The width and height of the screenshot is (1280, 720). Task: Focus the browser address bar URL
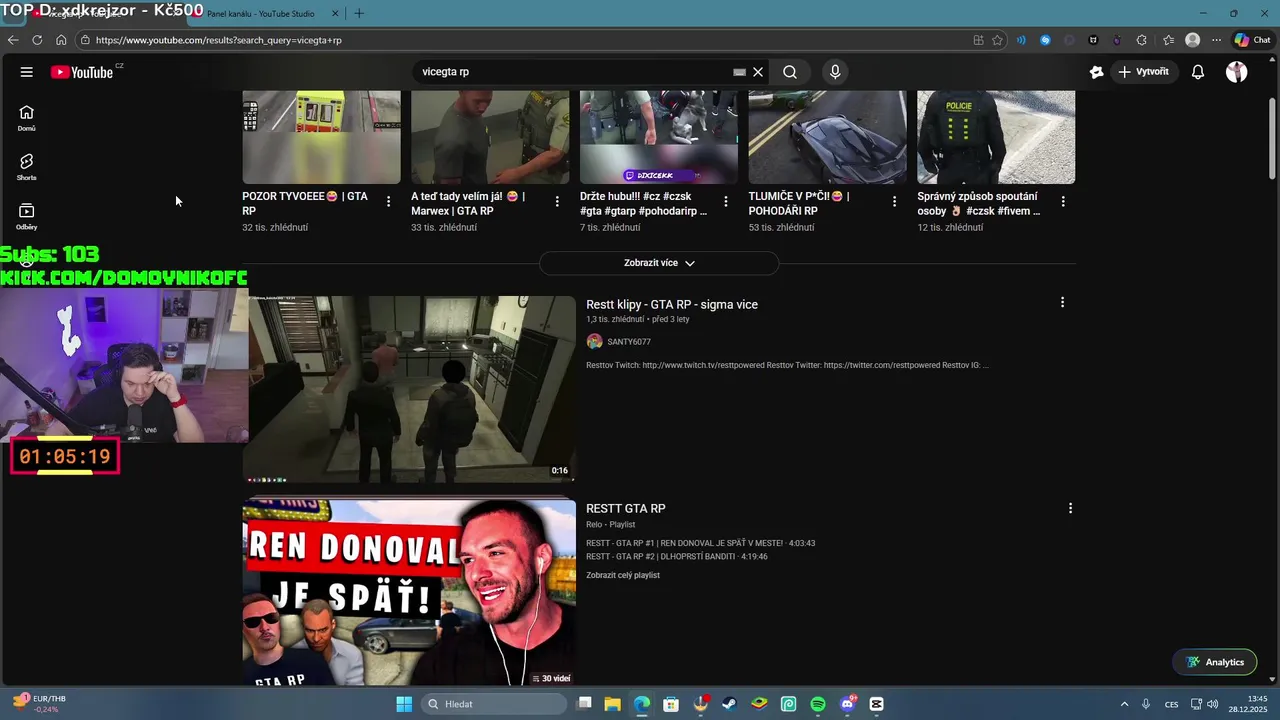(x=219, y=40)
